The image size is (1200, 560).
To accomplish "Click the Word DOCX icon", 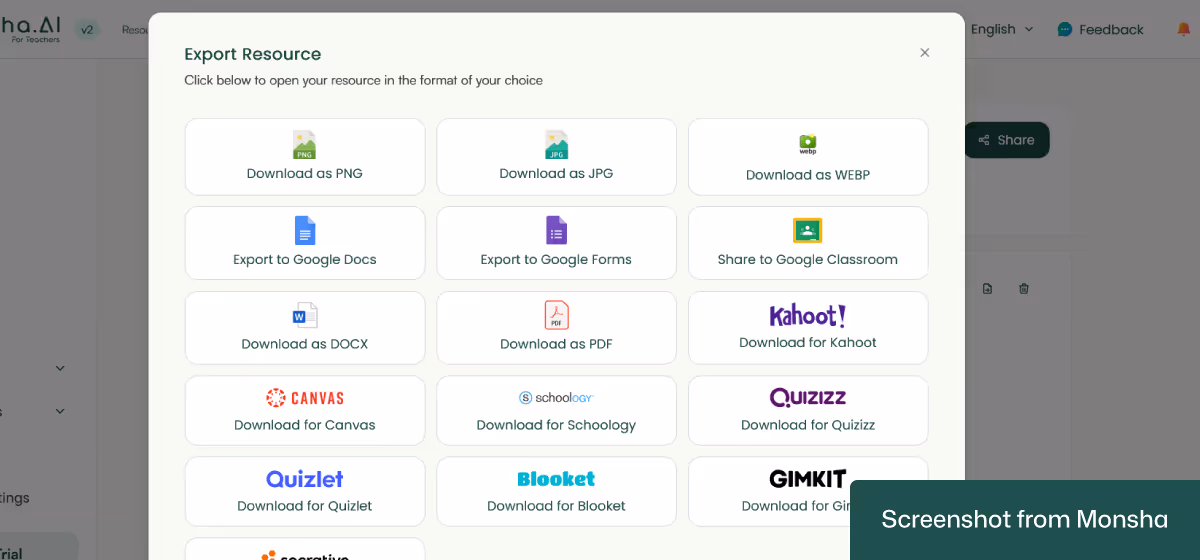I will tap(305, 315).
